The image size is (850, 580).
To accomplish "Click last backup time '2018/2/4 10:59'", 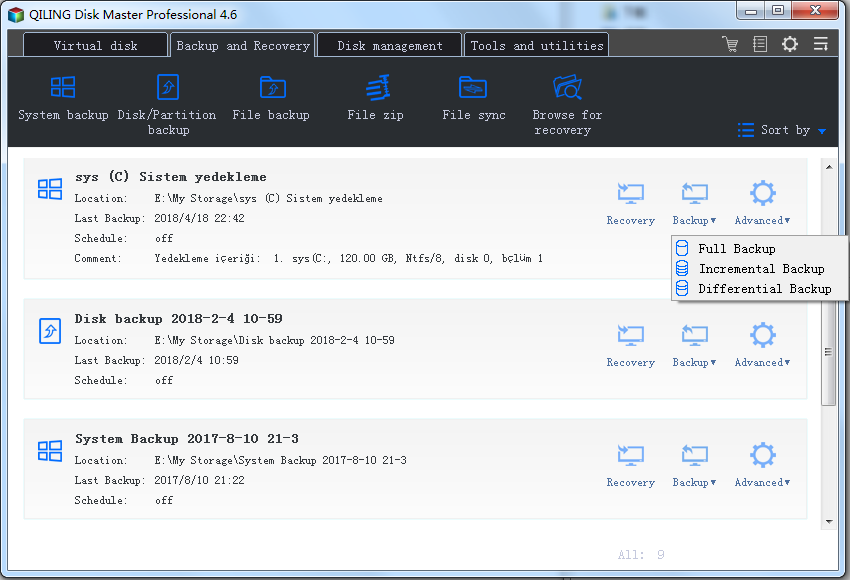I will tap(196, 360).
